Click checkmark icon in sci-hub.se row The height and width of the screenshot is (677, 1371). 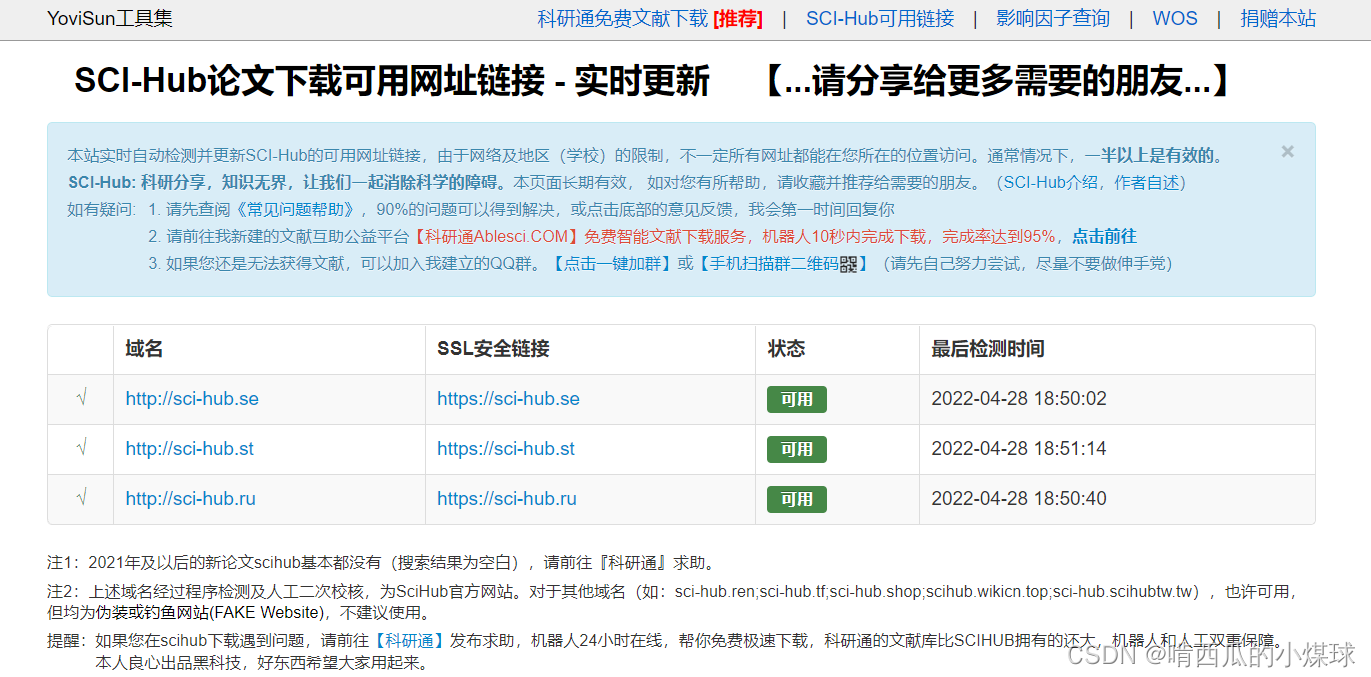(x=81, y=398)
